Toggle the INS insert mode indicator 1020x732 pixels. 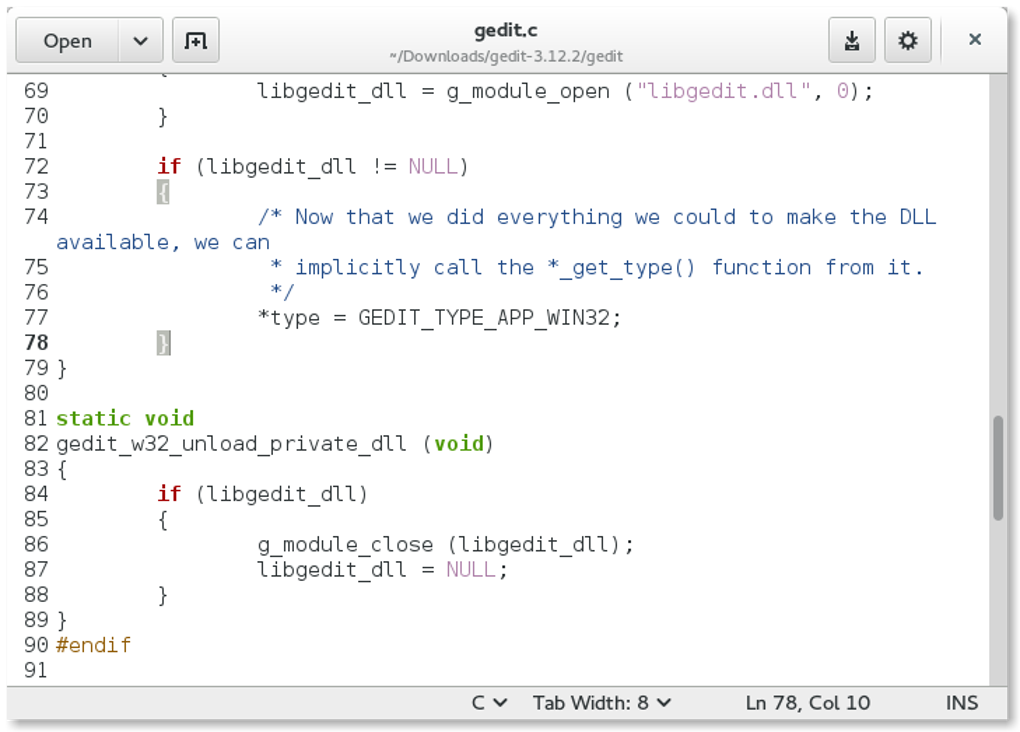tap(960, 703)
